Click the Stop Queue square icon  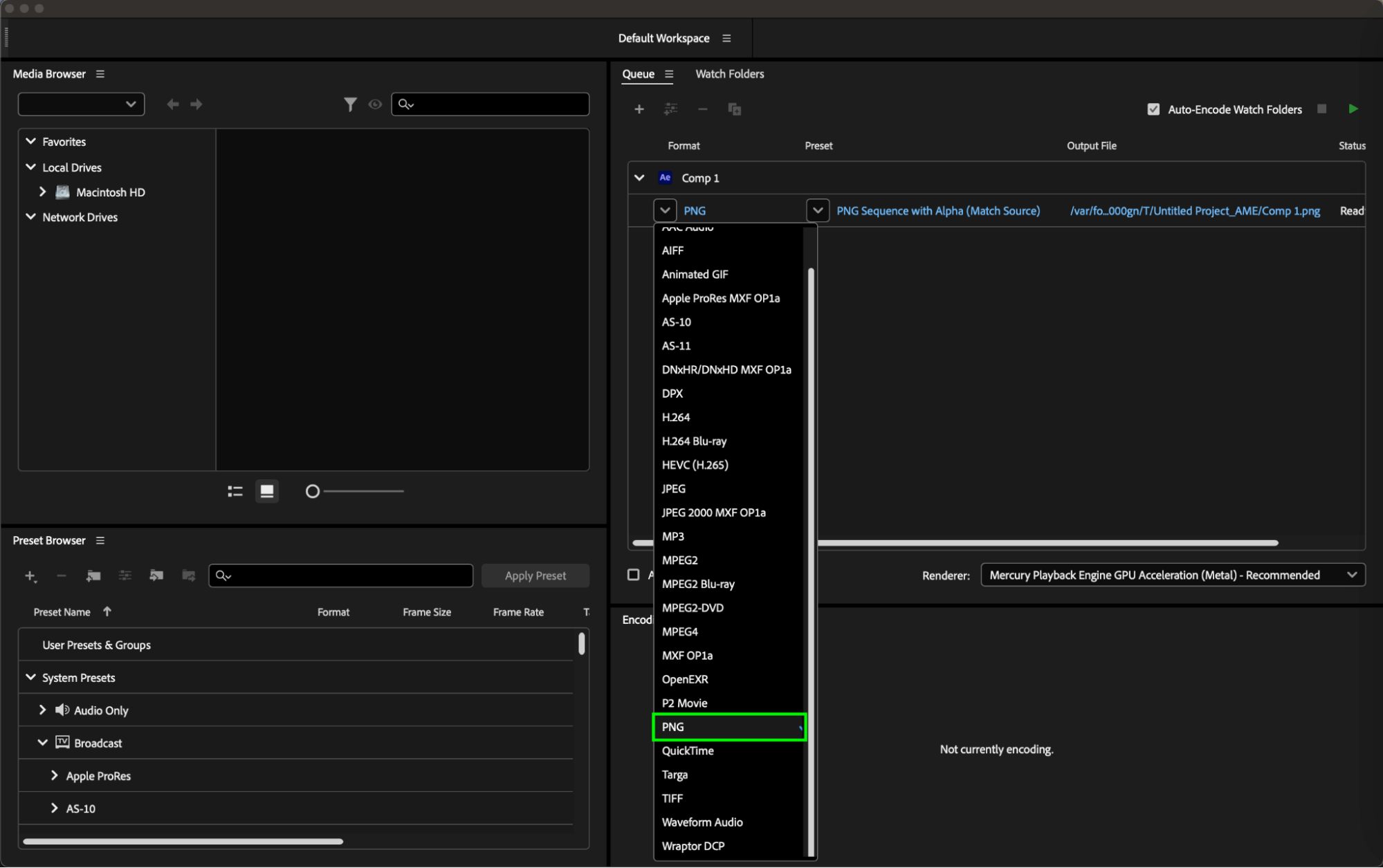point(1321,109)
